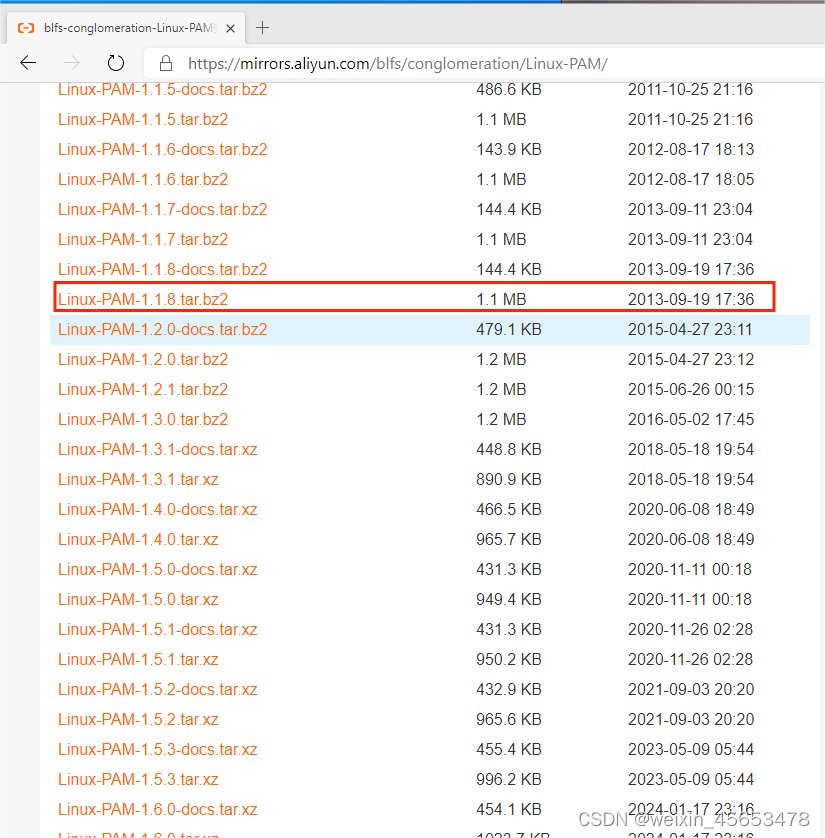This screenshot has width=825, height=838.
Task: Click the date 2015-06-26 00:15
Action: pos(691,389)
